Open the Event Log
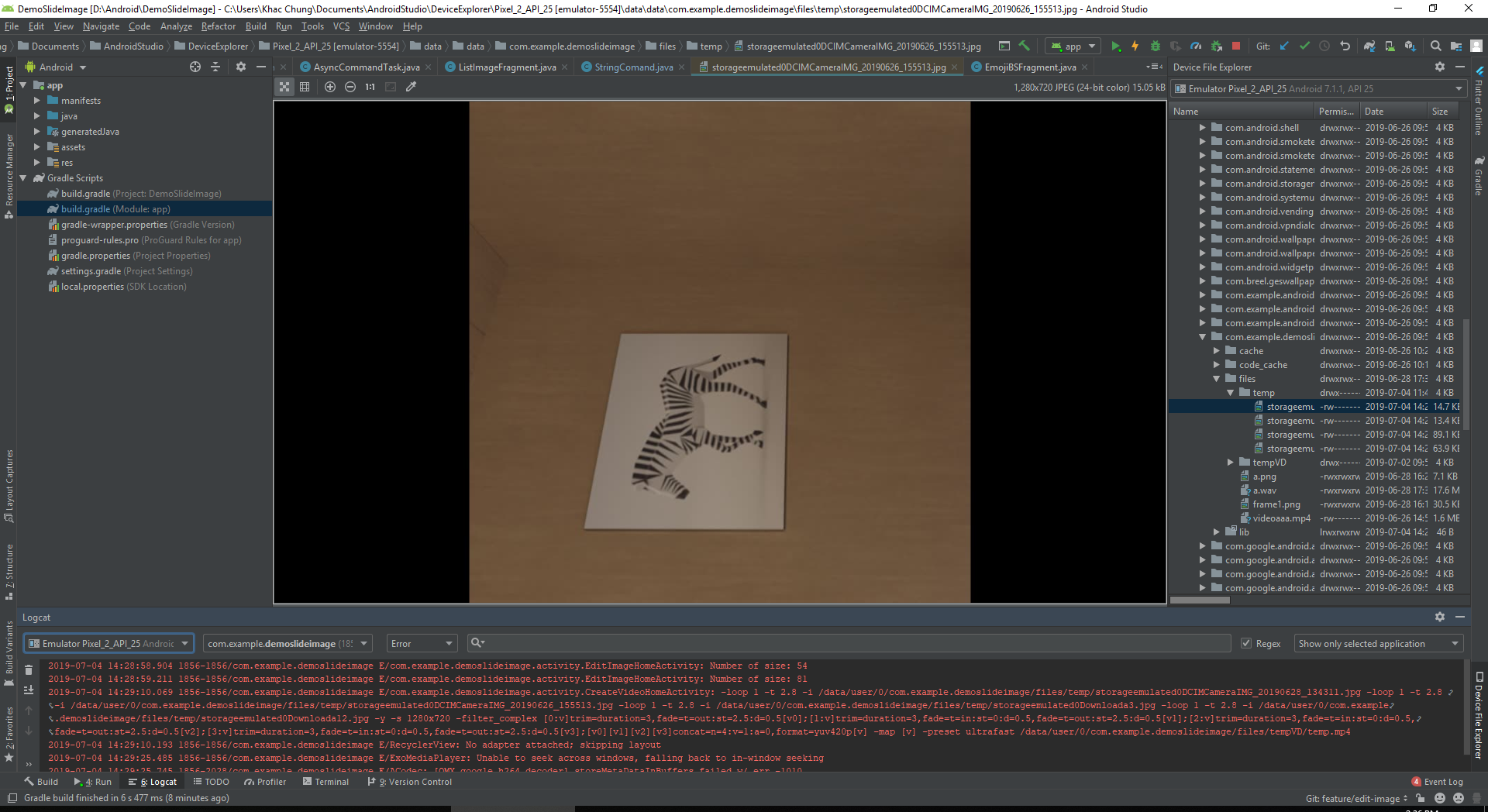The image size is (1488, 812). click(x=1437, y=782)
